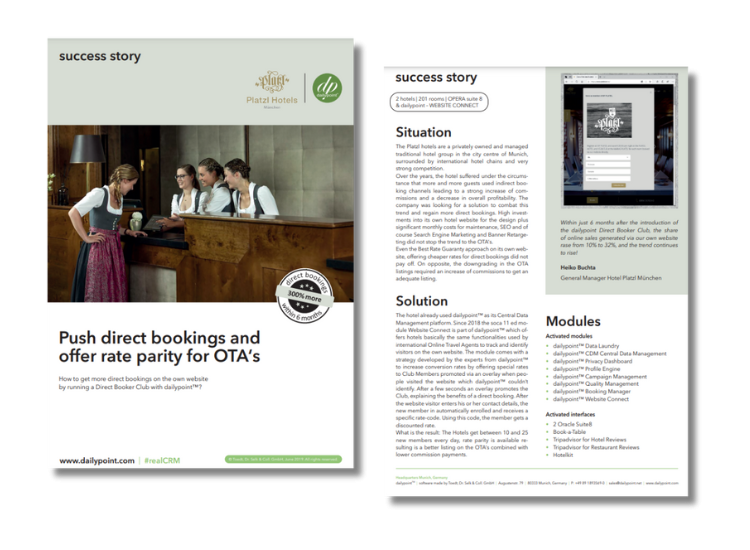Click the "dailypoint Data Laundry" list item
The width and height of the screenshot is (750, 550).
click(585, 346)
